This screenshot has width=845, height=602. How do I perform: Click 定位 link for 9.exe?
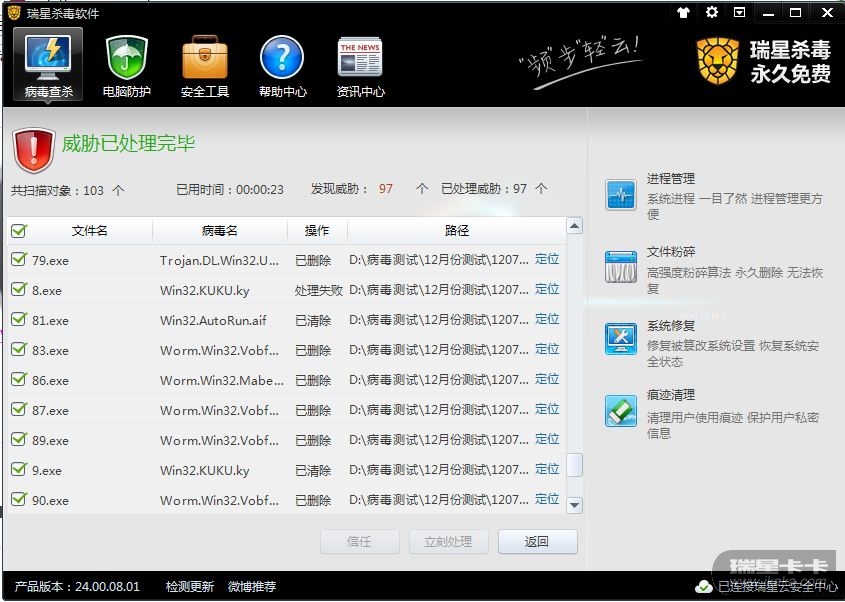[547, 469]
